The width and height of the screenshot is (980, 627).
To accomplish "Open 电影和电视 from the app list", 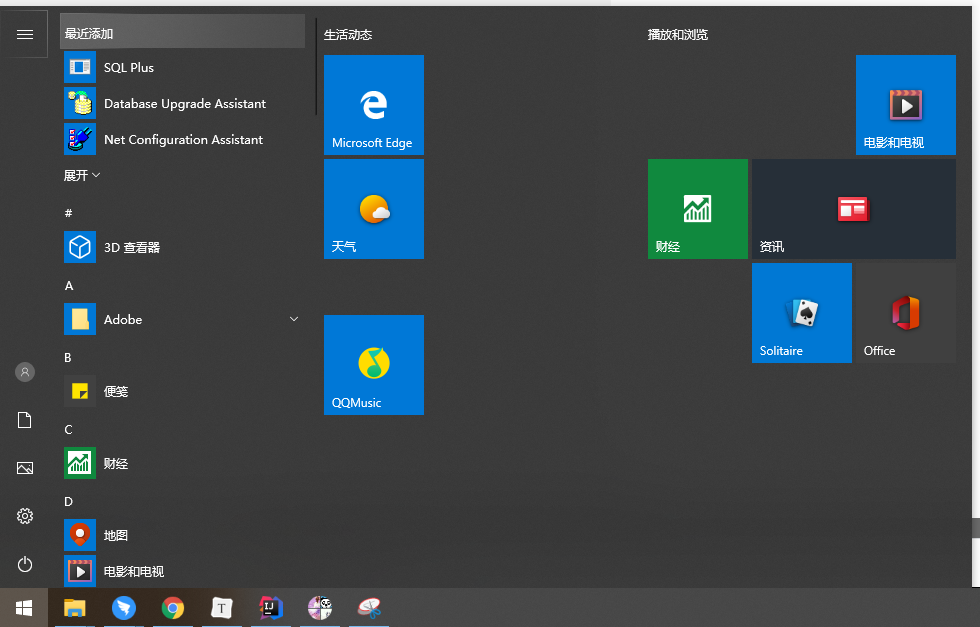I will 184,571.
